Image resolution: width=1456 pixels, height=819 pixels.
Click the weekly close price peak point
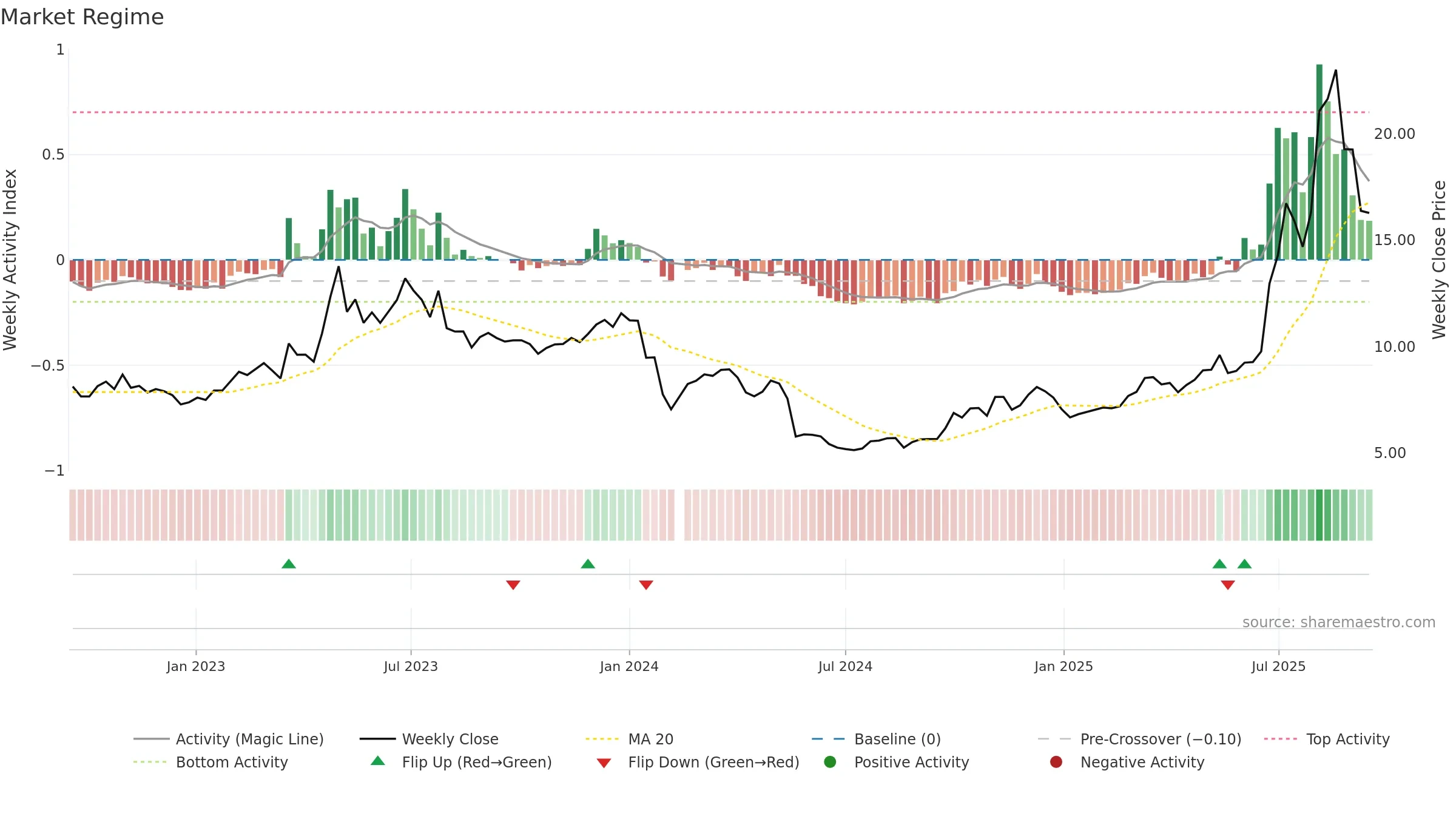[1336, 70]
